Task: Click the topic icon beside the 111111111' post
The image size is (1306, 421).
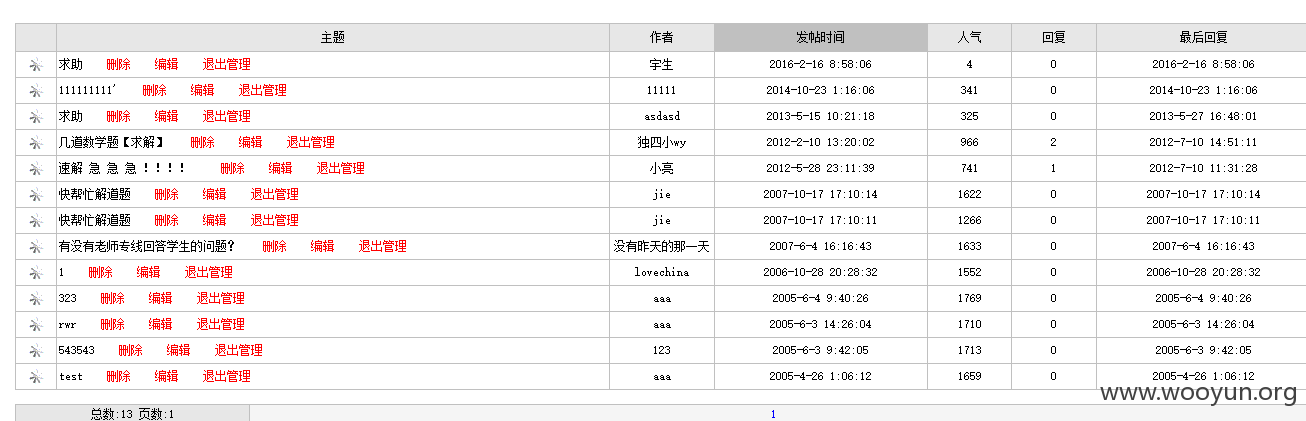Action: click(x=36, y=91)
